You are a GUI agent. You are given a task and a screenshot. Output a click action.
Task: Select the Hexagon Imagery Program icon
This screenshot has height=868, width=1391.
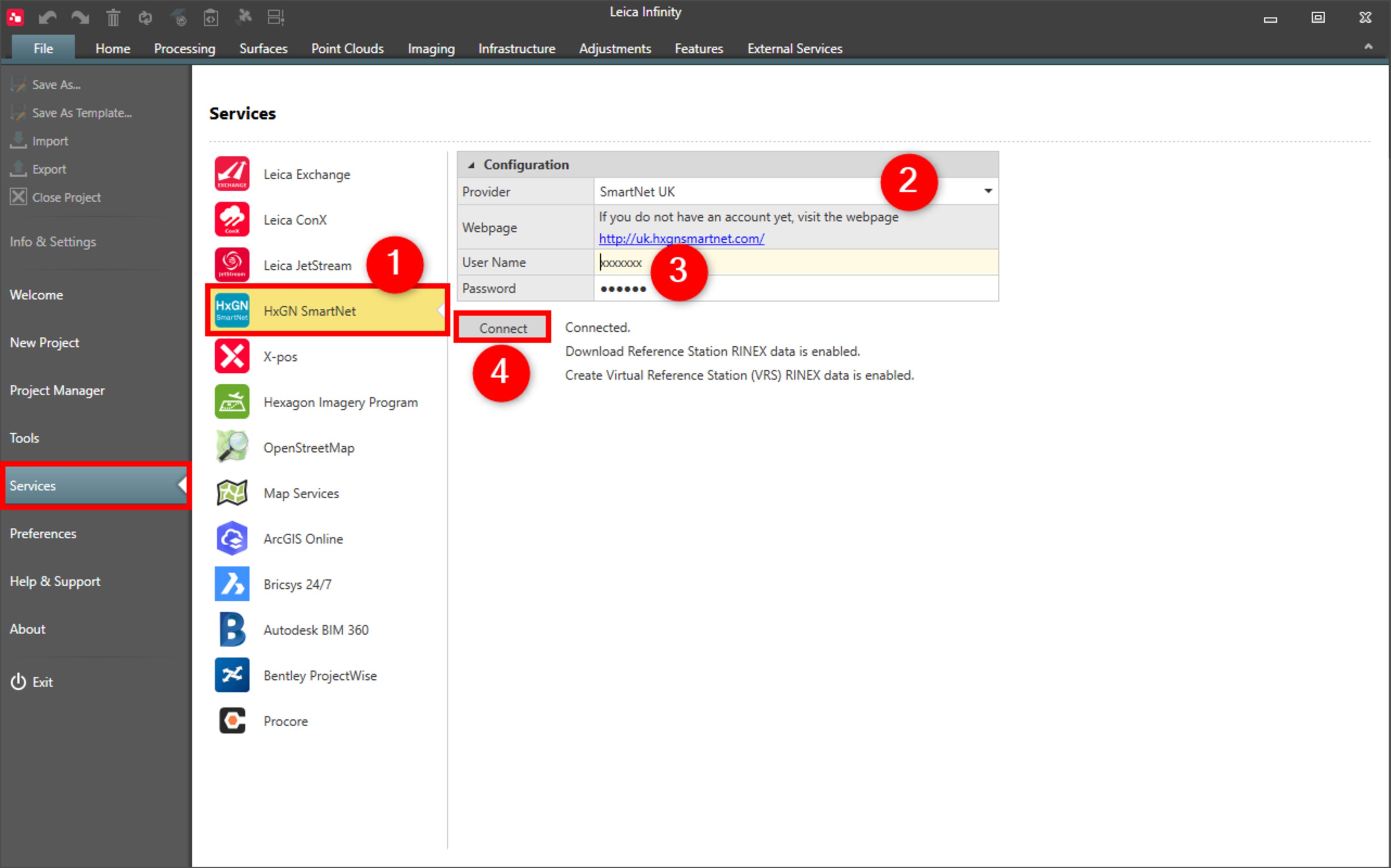[x=232, y=402]
